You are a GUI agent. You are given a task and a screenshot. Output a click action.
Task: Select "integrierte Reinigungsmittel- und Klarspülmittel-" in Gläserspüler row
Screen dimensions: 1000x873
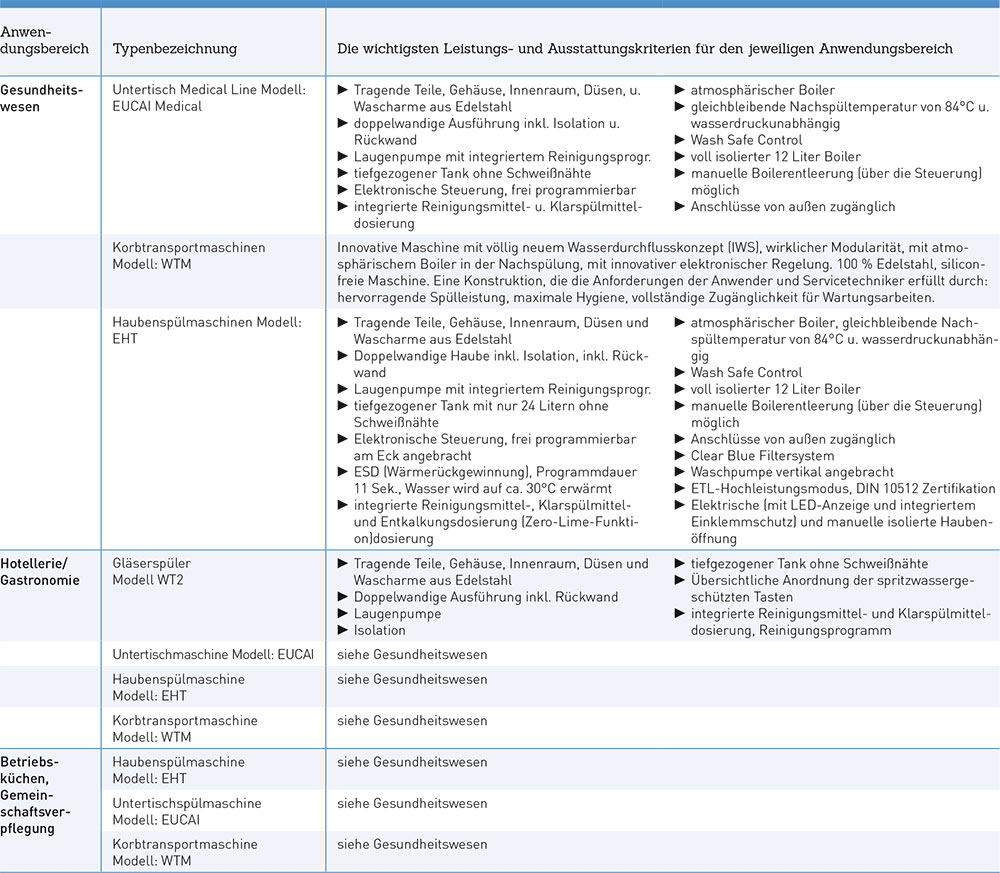click(841, 613)
